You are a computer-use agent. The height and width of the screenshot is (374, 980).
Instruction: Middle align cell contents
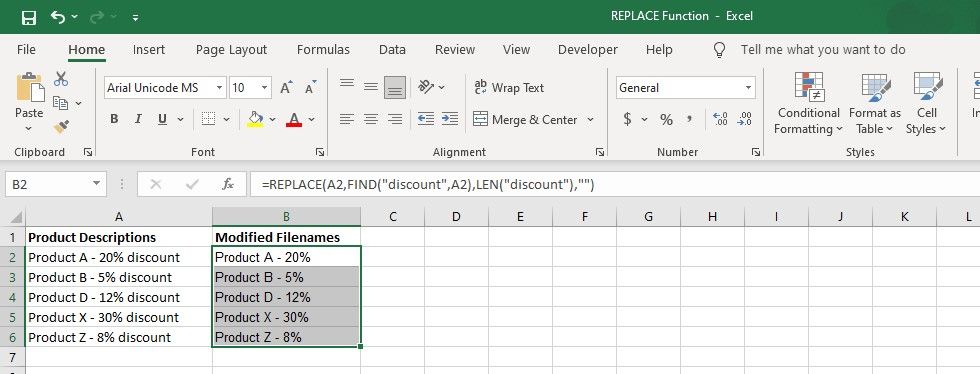pyautogui.click(x=371, y=88)
